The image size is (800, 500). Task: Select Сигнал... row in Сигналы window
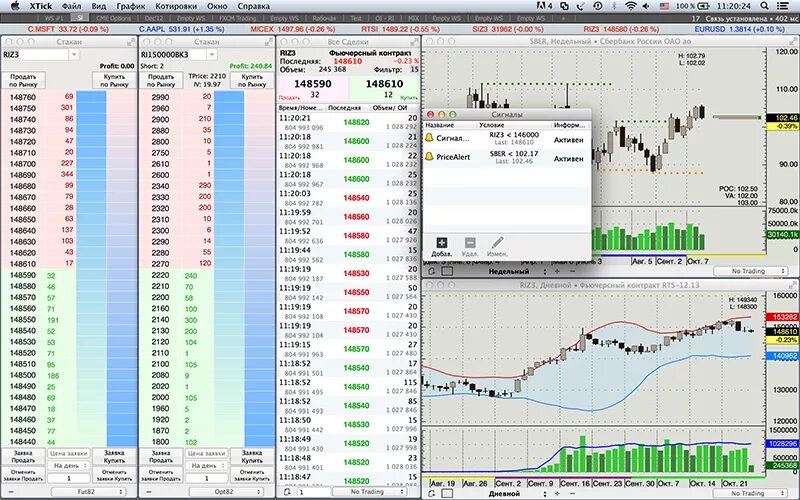[507, 138]
